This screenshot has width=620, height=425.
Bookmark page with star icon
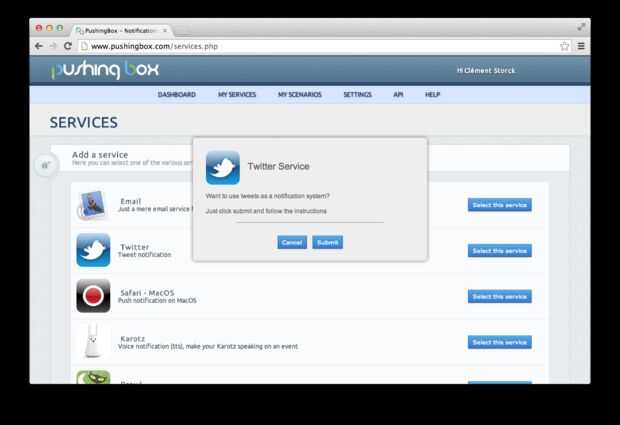click(x=565, y=46)
